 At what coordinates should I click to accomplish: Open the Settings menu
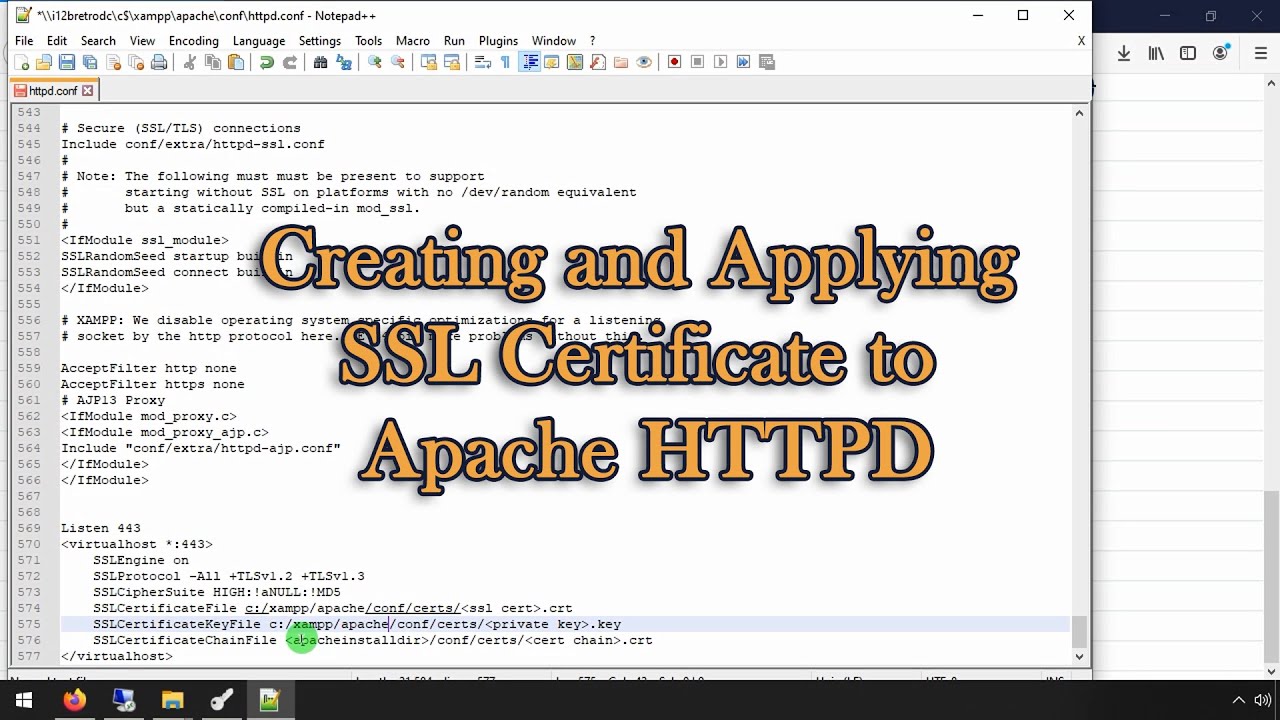click(x=320, y=41)
